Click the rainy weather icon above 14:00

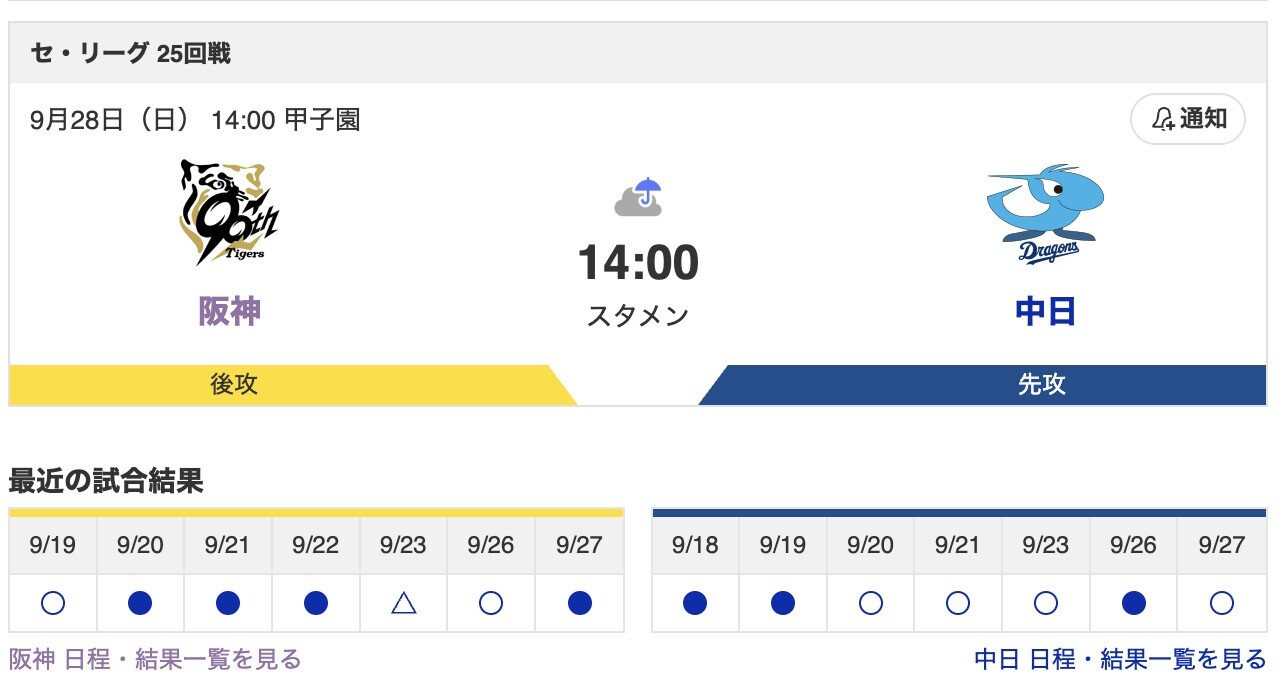pos(638,196)
